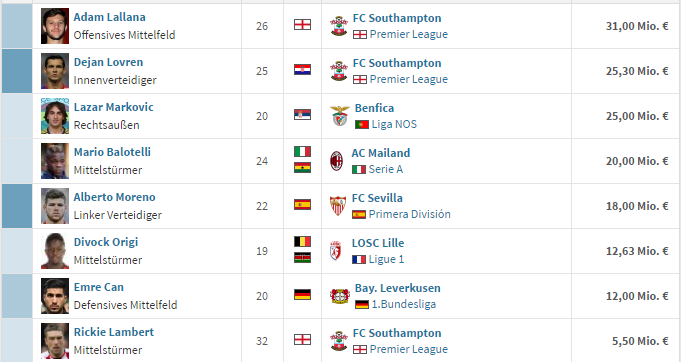The width and height of the screenshot is (681, 362).
Task: Click the LOSC Lille club crest
Action: (336, 251)
